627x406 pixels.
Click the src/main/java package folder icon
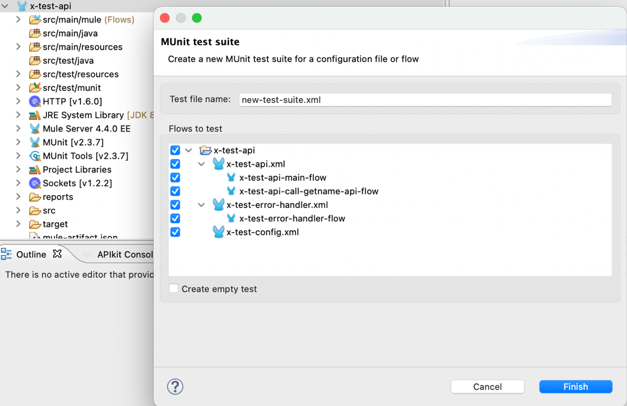coord(35,33)
